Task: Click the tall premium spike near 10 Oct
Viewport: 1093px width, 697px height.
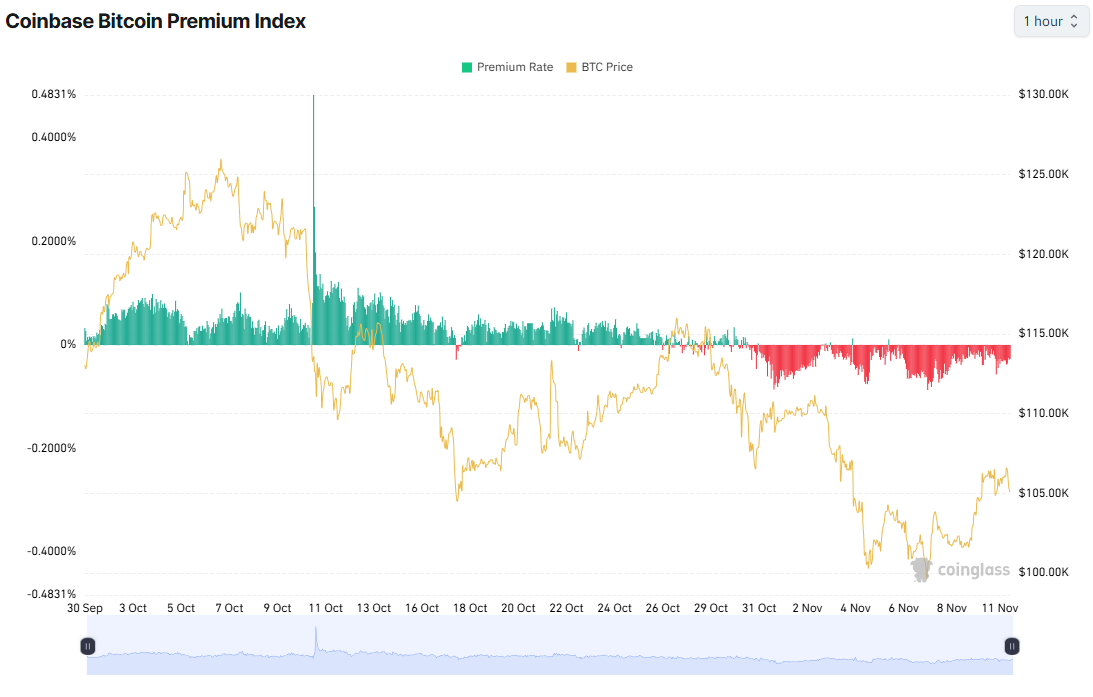Action: 314,150
